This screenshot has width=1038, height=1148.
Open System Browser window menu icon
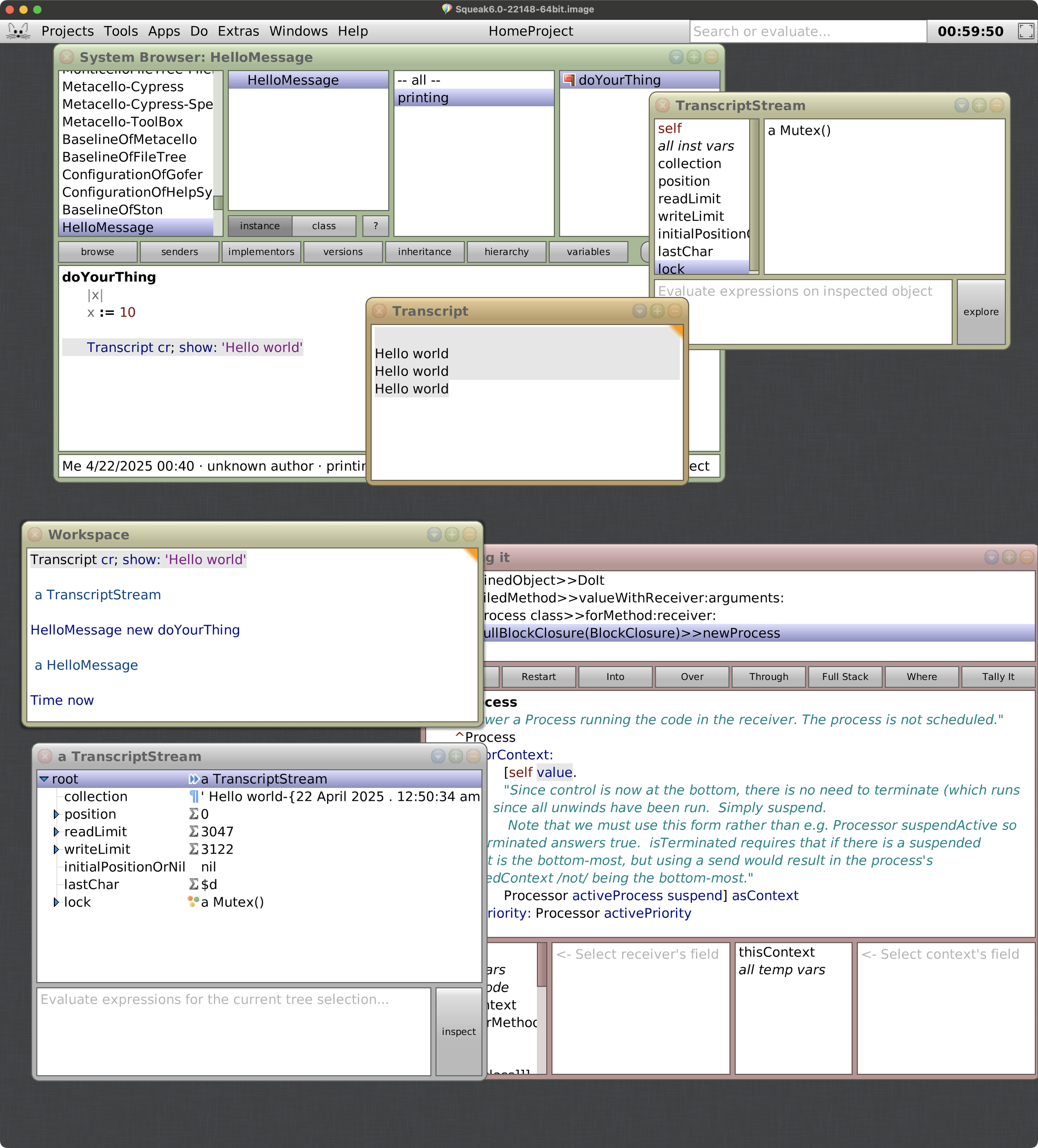coord(676,57)
